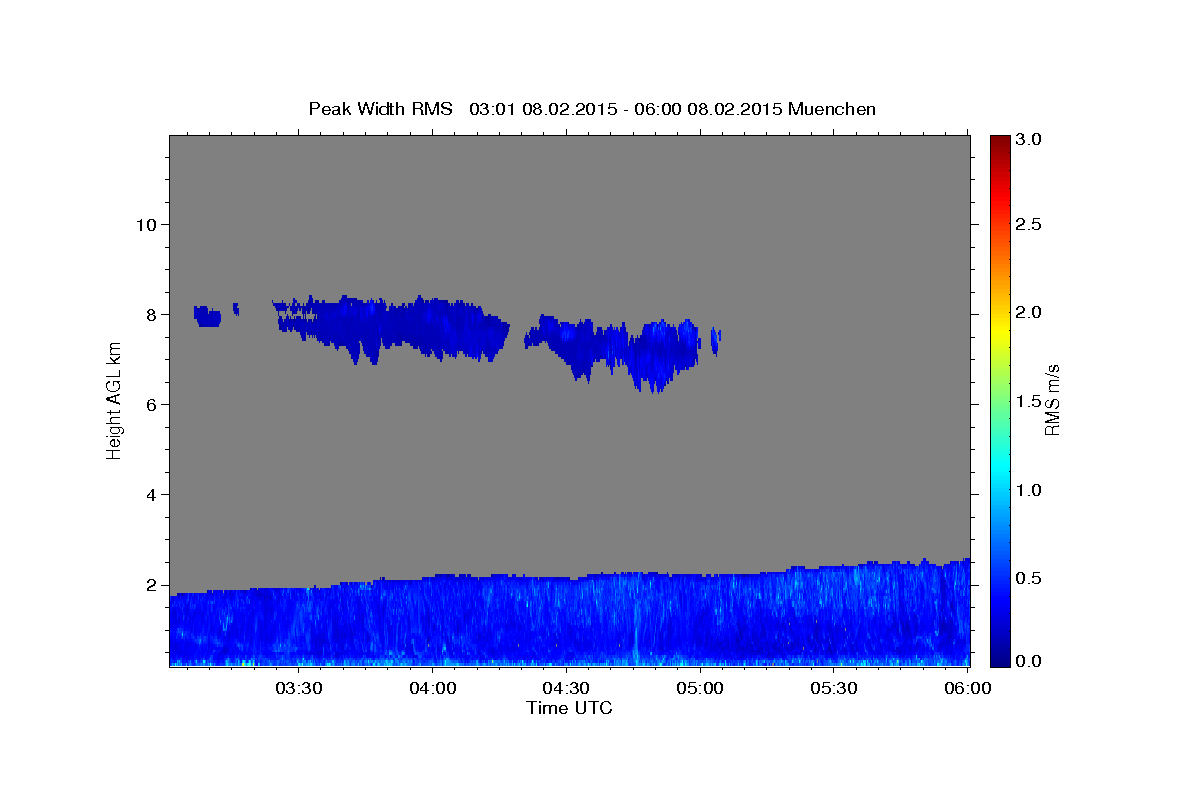The width and height of the screenshot is (1200, 800).
Task: Click the colorbar value 2.5
Action: [1028, 224]
